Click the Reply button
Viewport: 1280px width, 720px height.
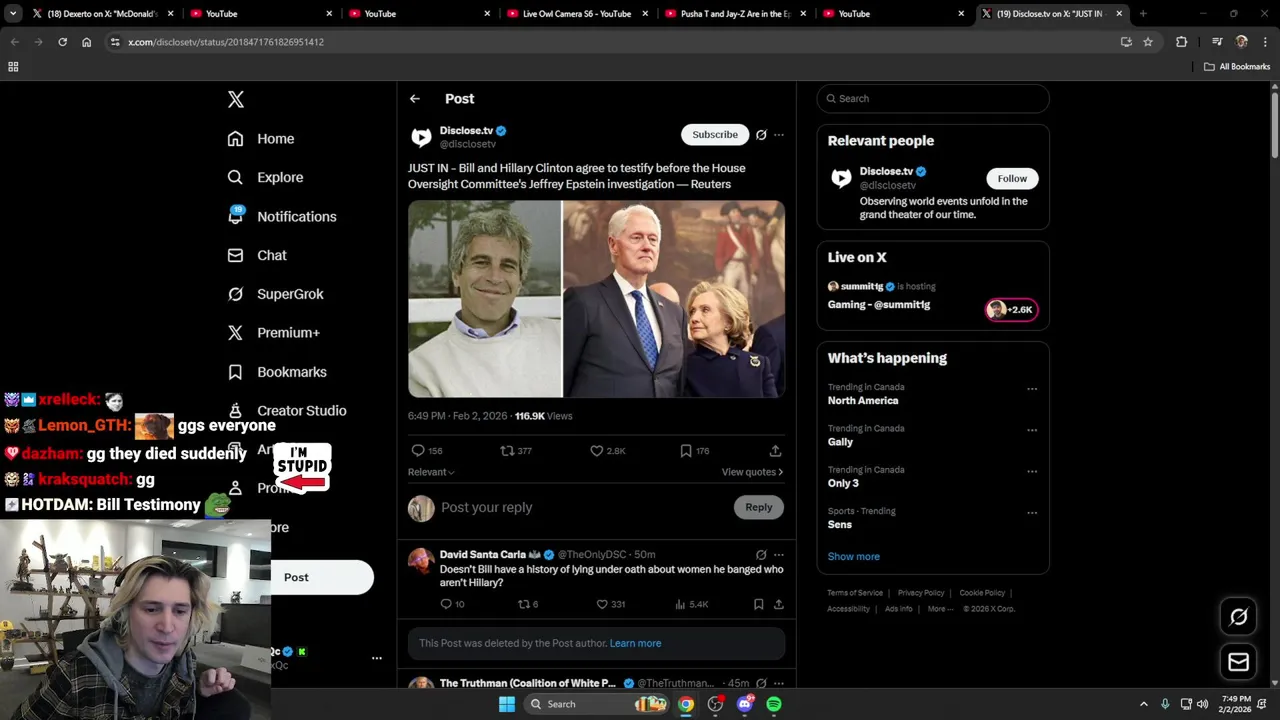759,507
